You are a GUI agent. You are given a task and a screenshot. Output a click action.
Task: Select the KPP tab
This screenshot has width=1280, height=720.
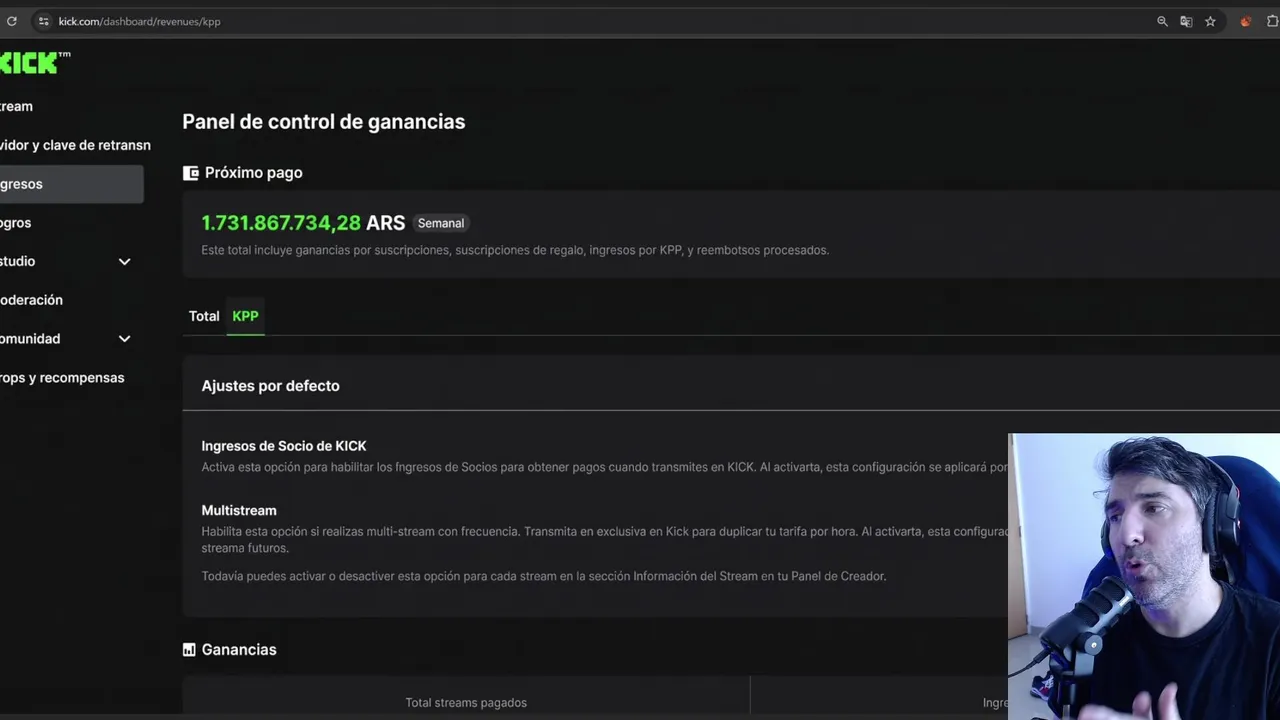(x=245, y=316)
